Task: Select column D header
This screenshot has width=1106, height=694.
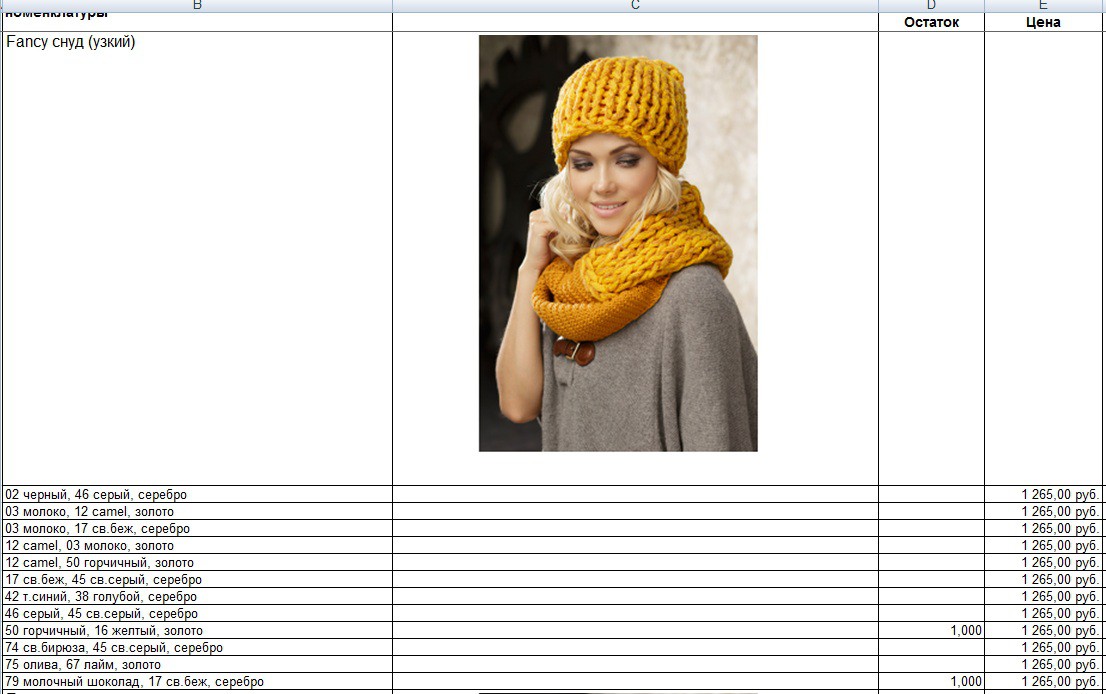Action: pyautogui.click(x=931, y=6)
